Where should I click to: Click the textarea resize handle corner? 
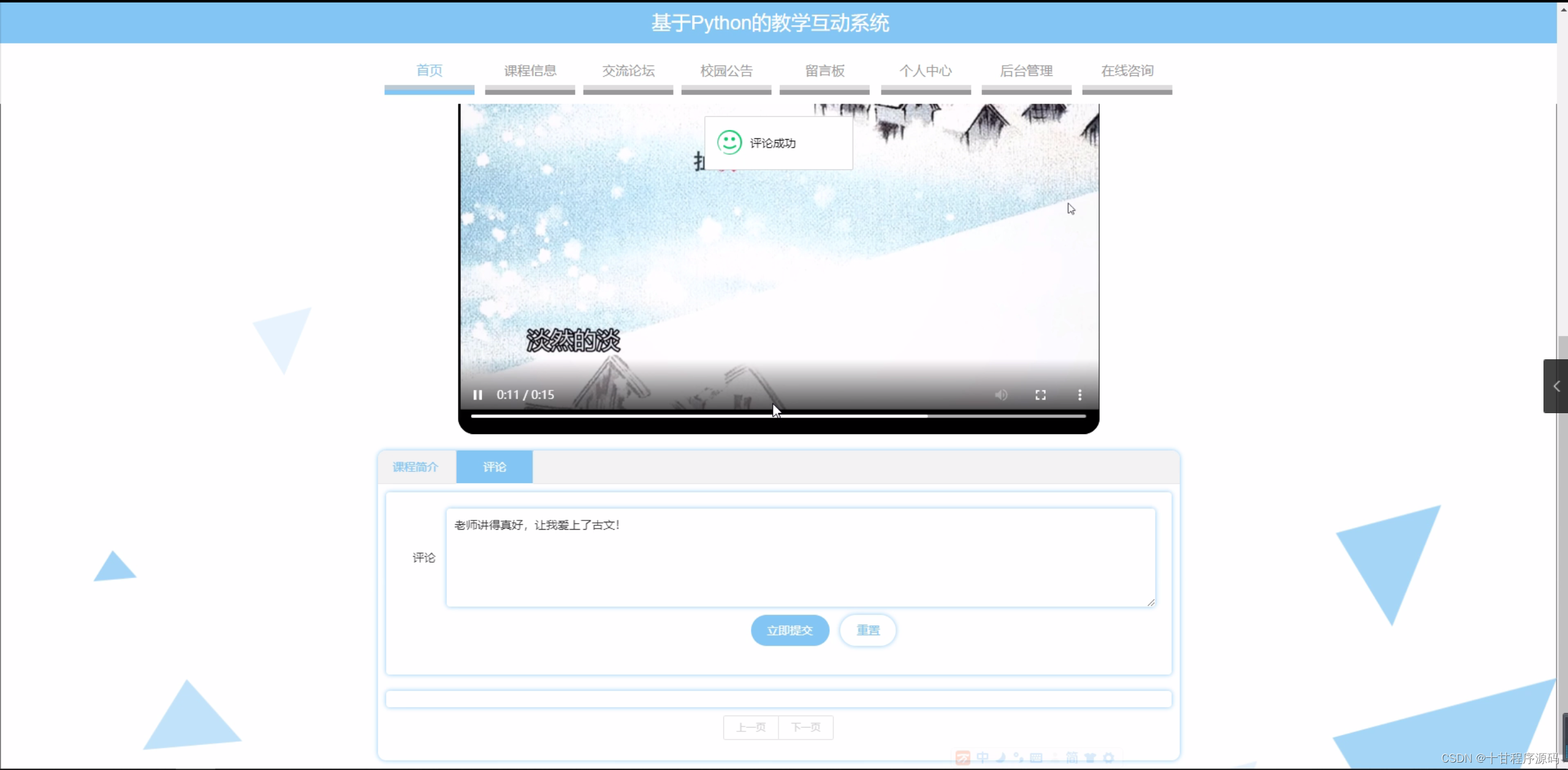pos(1151,602)
